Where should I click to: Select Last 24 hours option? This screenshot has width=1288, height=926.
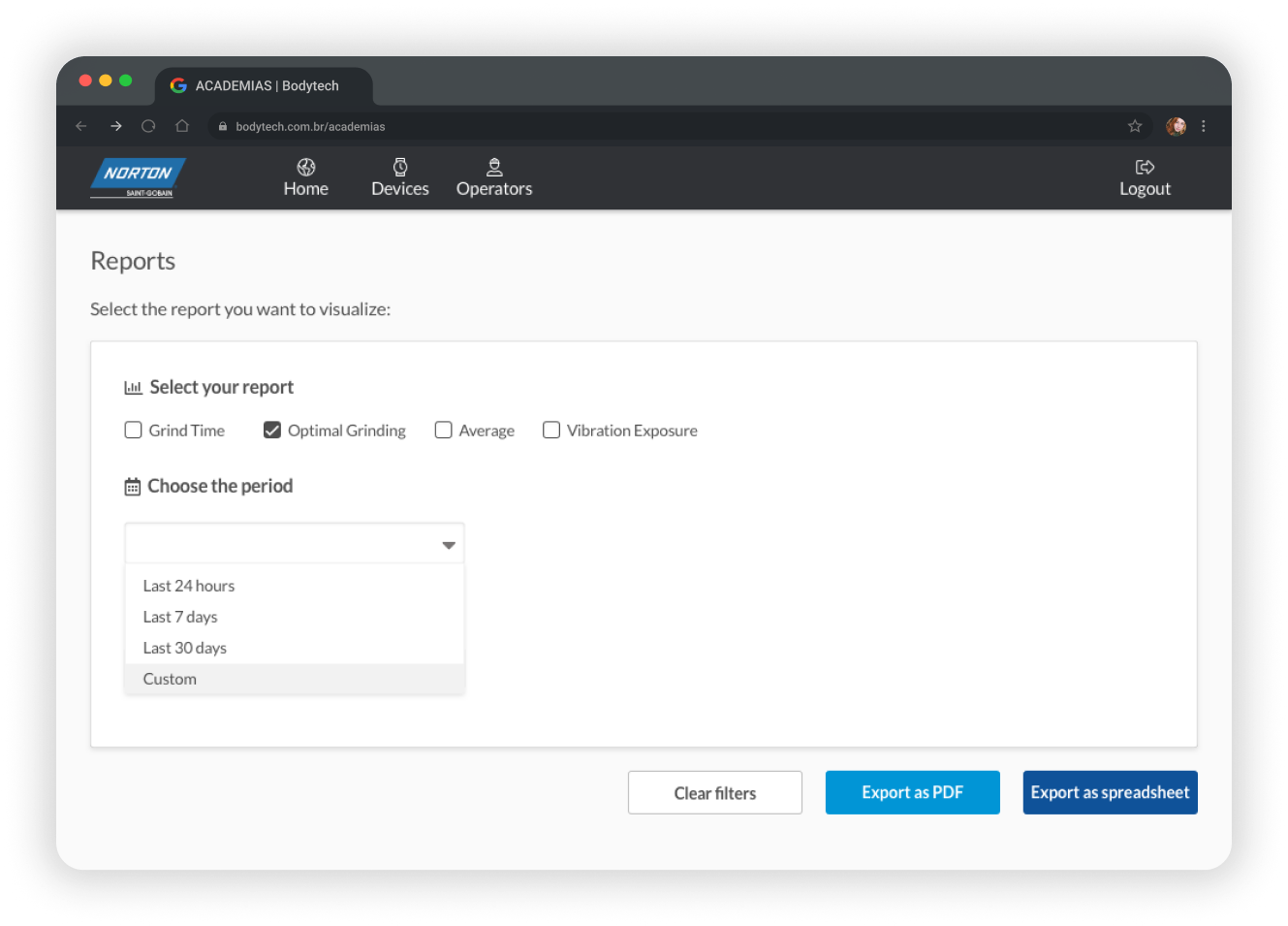[x=295, y=586]
